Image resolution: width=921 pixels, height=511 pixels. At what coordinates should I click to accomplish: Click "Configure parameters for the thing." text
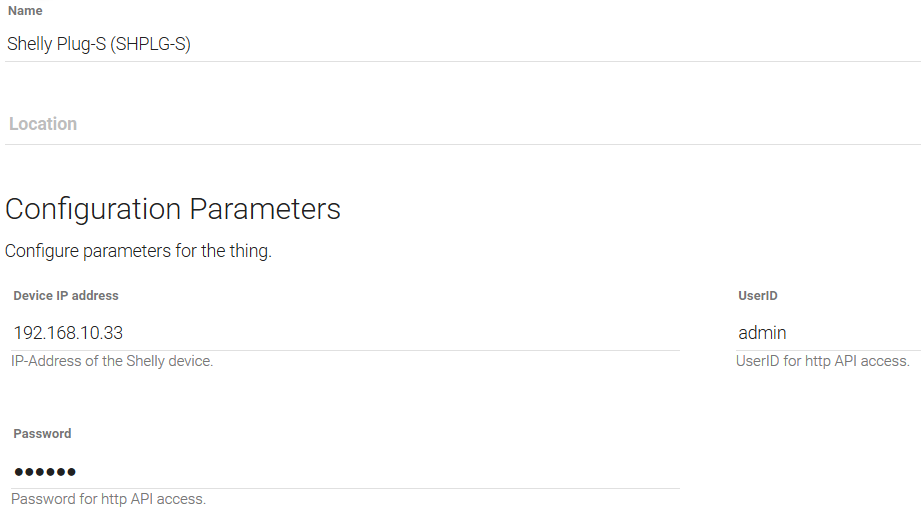pos(138,251)
